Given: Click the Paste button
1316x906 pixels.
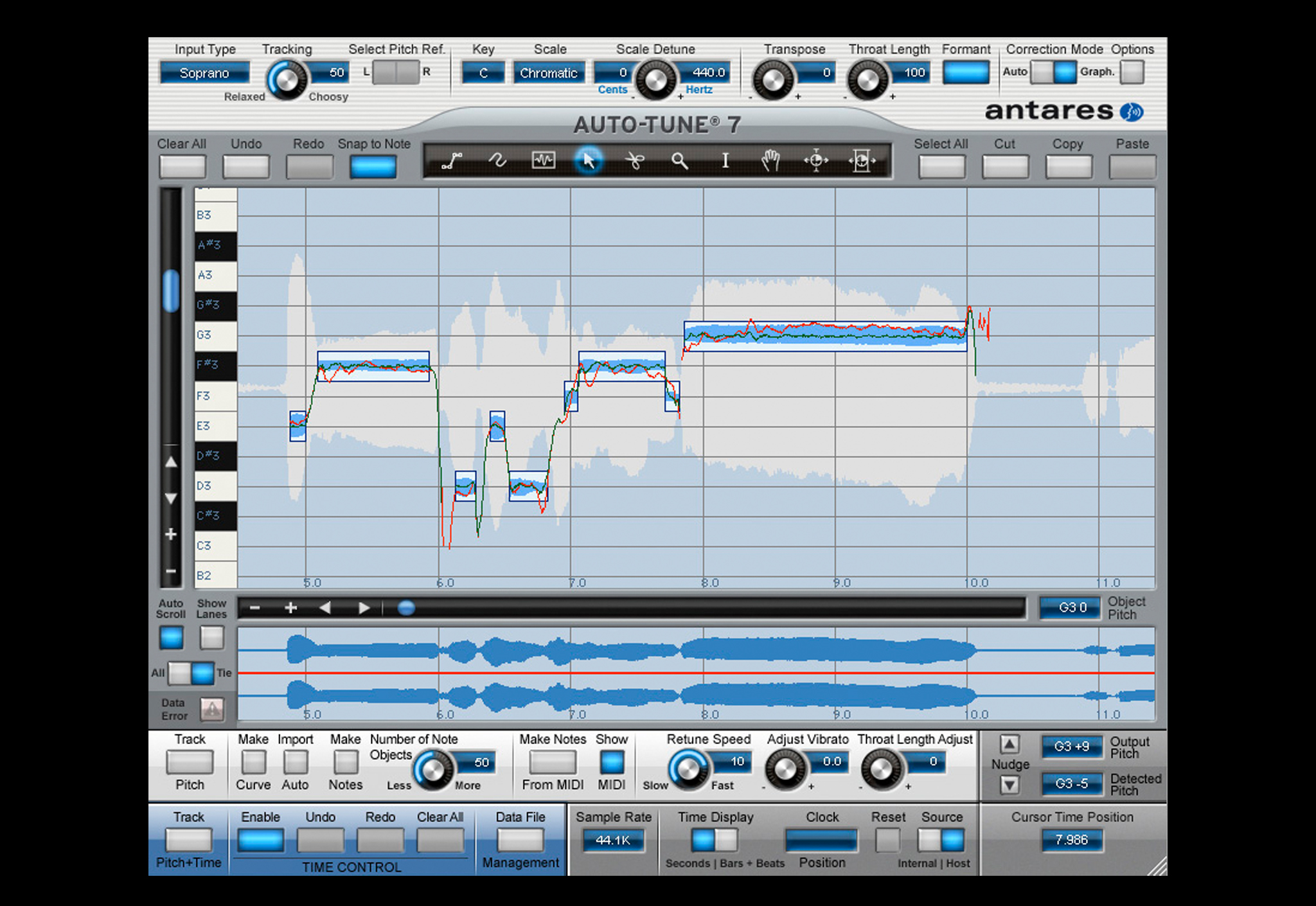Looking at the screenshot, I should [x=1132, y=167].
